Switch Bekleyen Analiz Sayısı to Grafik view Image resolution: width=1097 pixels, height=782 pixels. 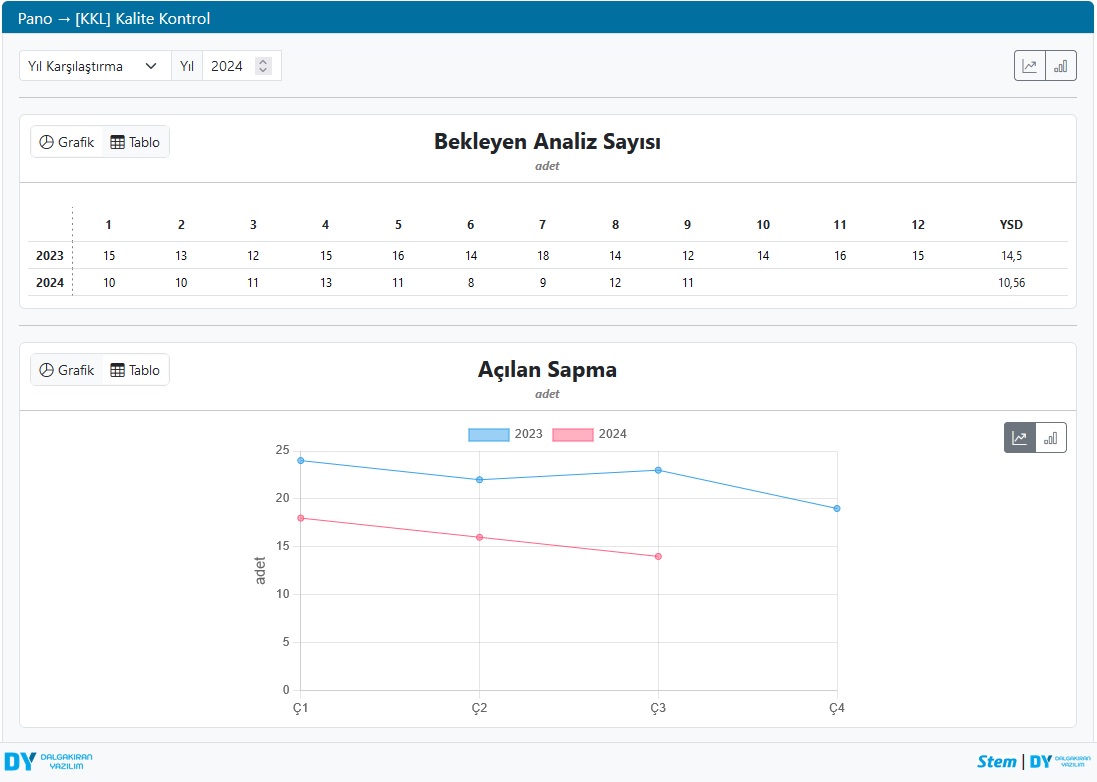click(67, 142)
